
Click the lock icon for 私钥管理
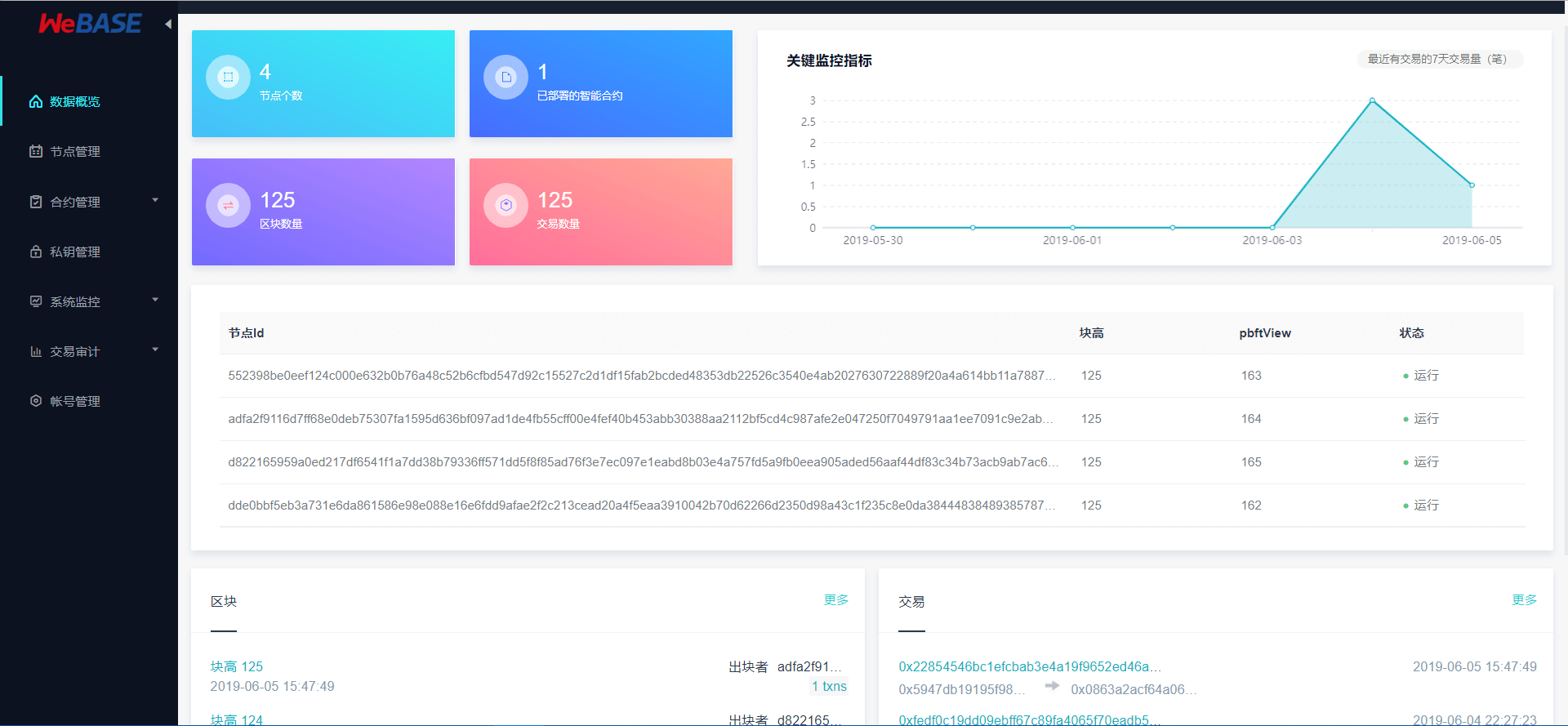pyautogui.click(x=36, y=252)
